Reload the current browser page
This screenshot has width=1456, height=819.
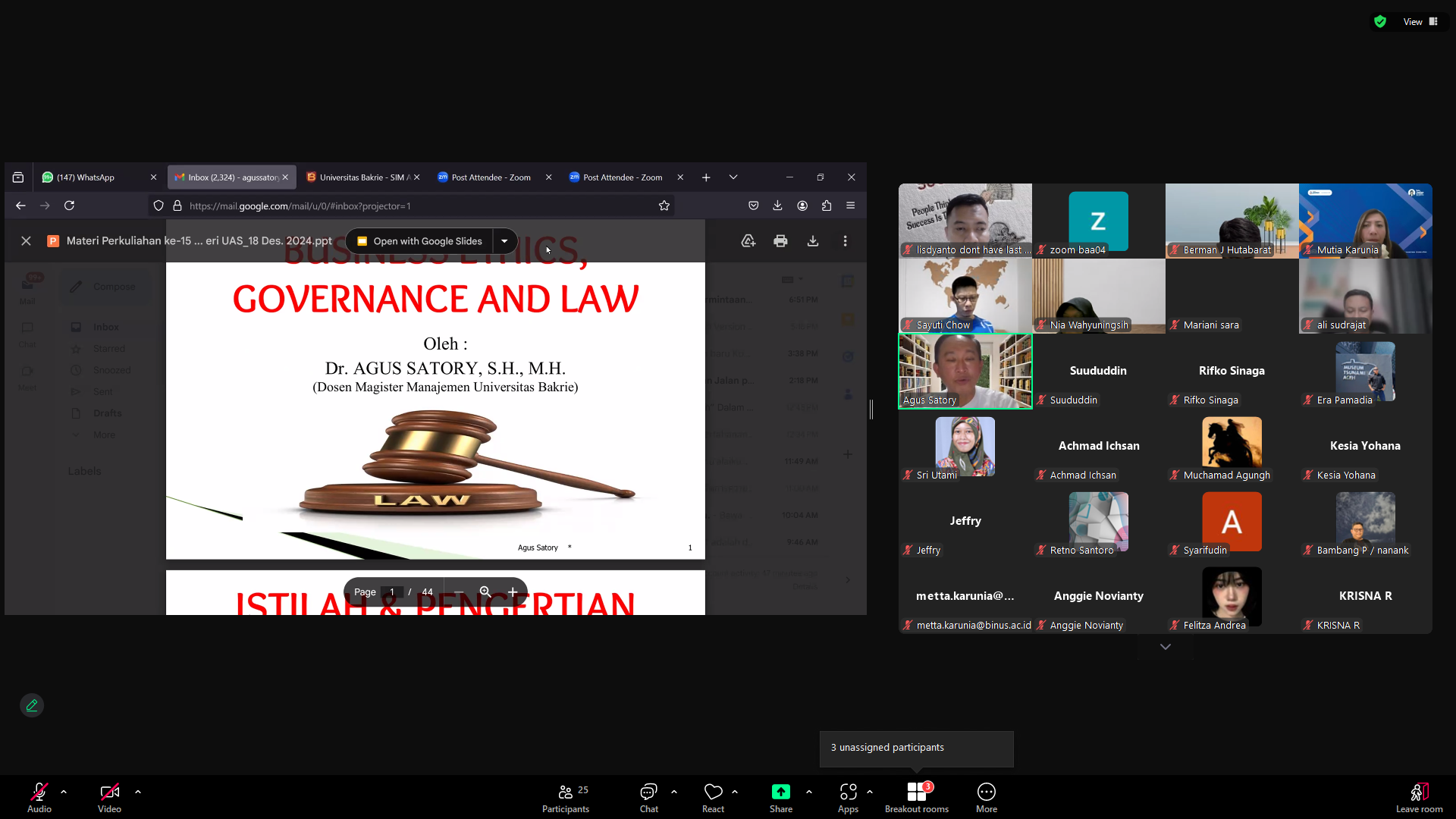click(x=69, y=206)
